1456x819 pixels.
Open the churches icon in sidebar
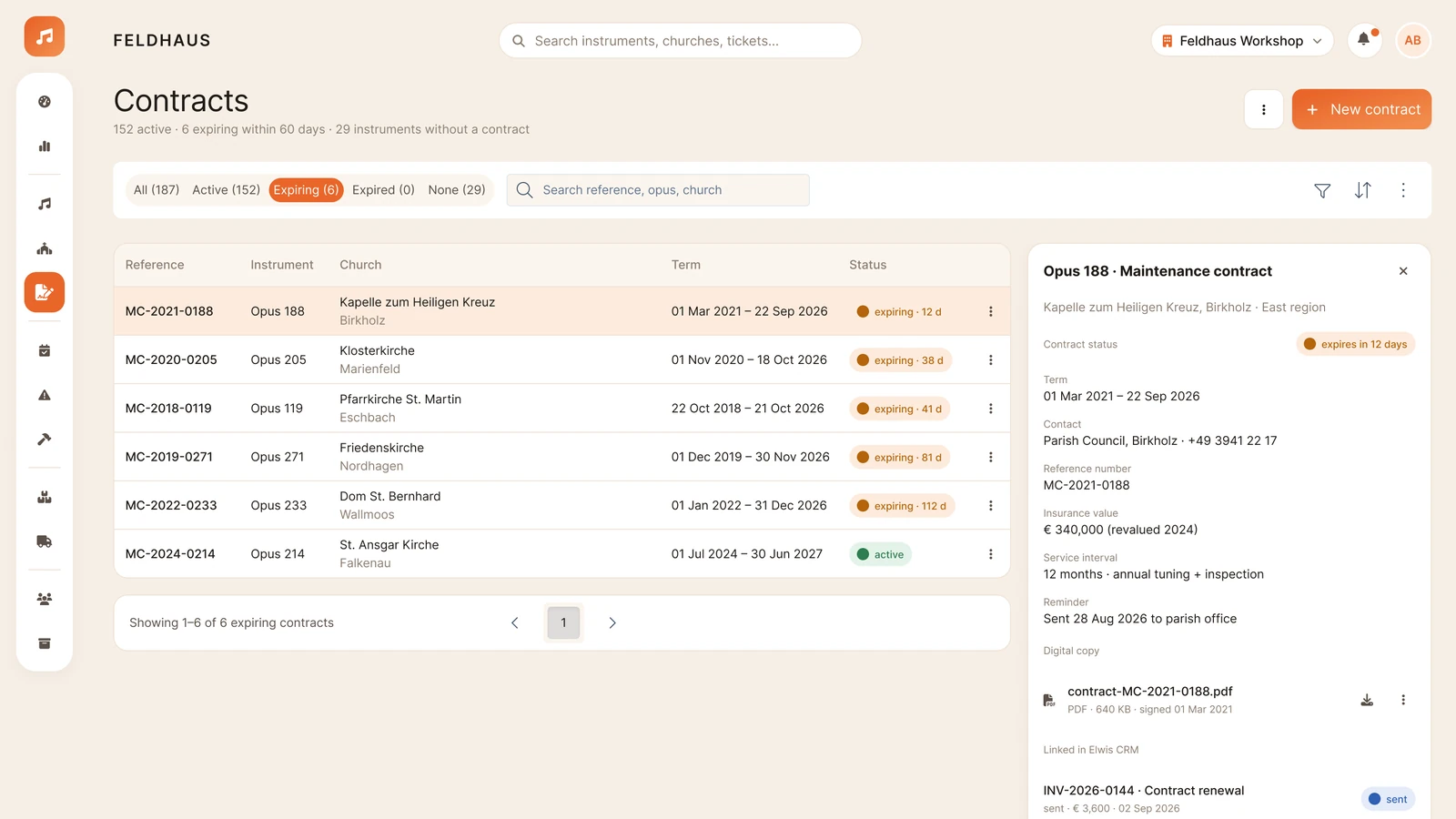[x=45, y=248]
